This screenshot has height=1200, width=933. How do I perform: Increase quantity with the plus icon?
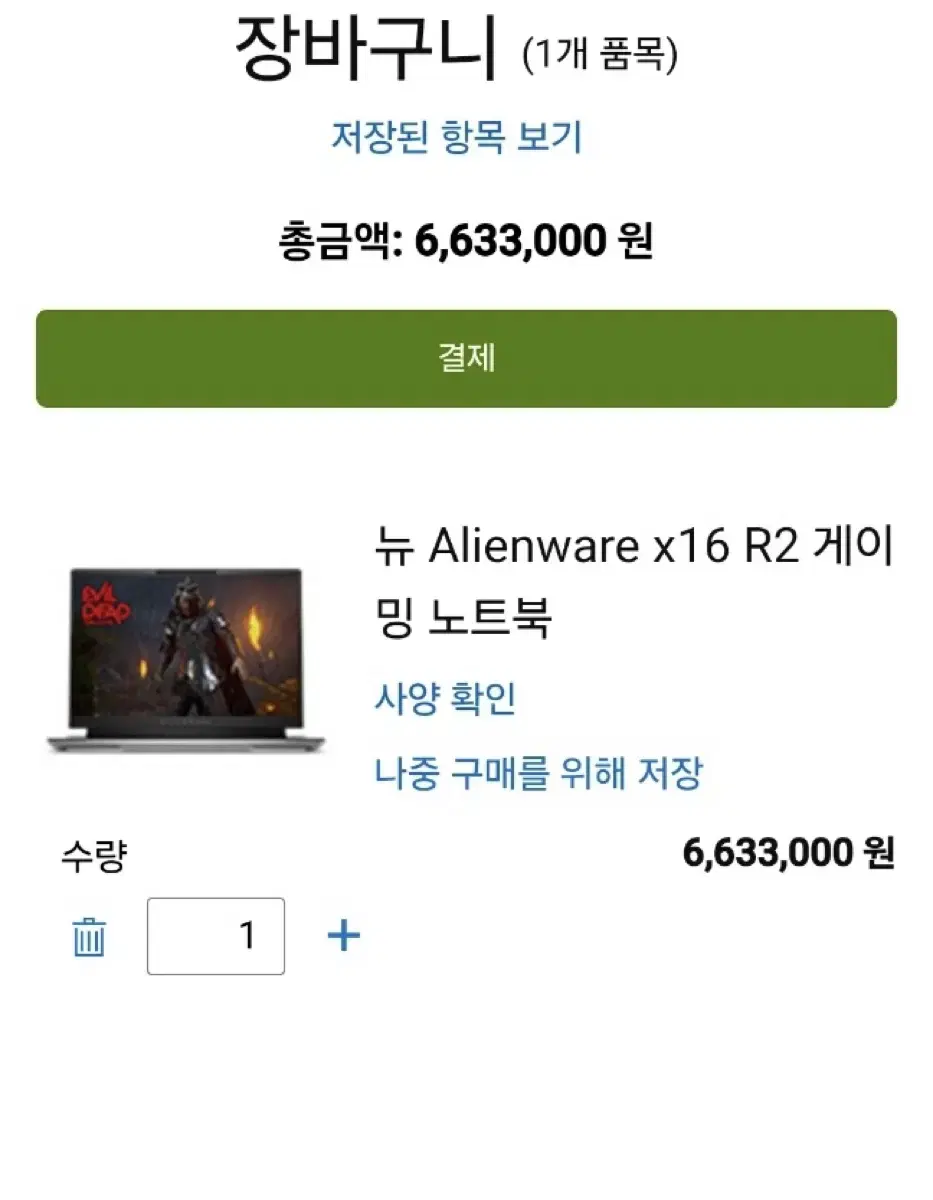point(344,936)
